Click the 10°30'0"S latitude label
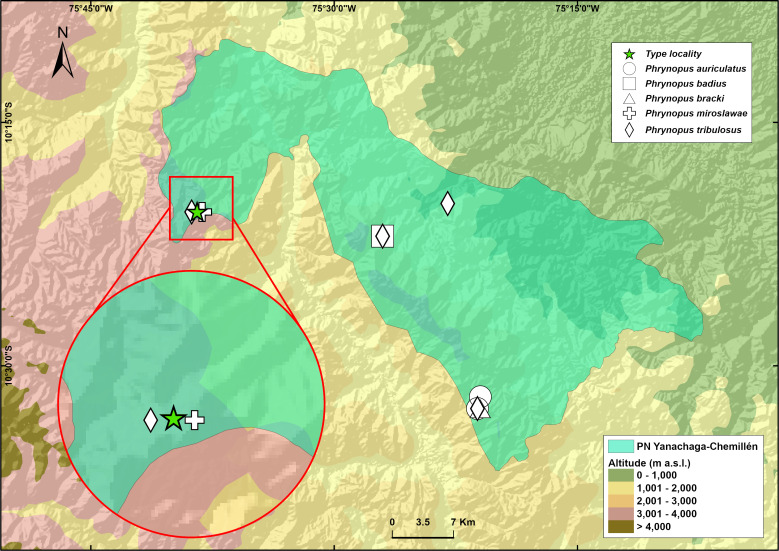The width and height of the screenshot is (779, 551). tap(8, 366)
